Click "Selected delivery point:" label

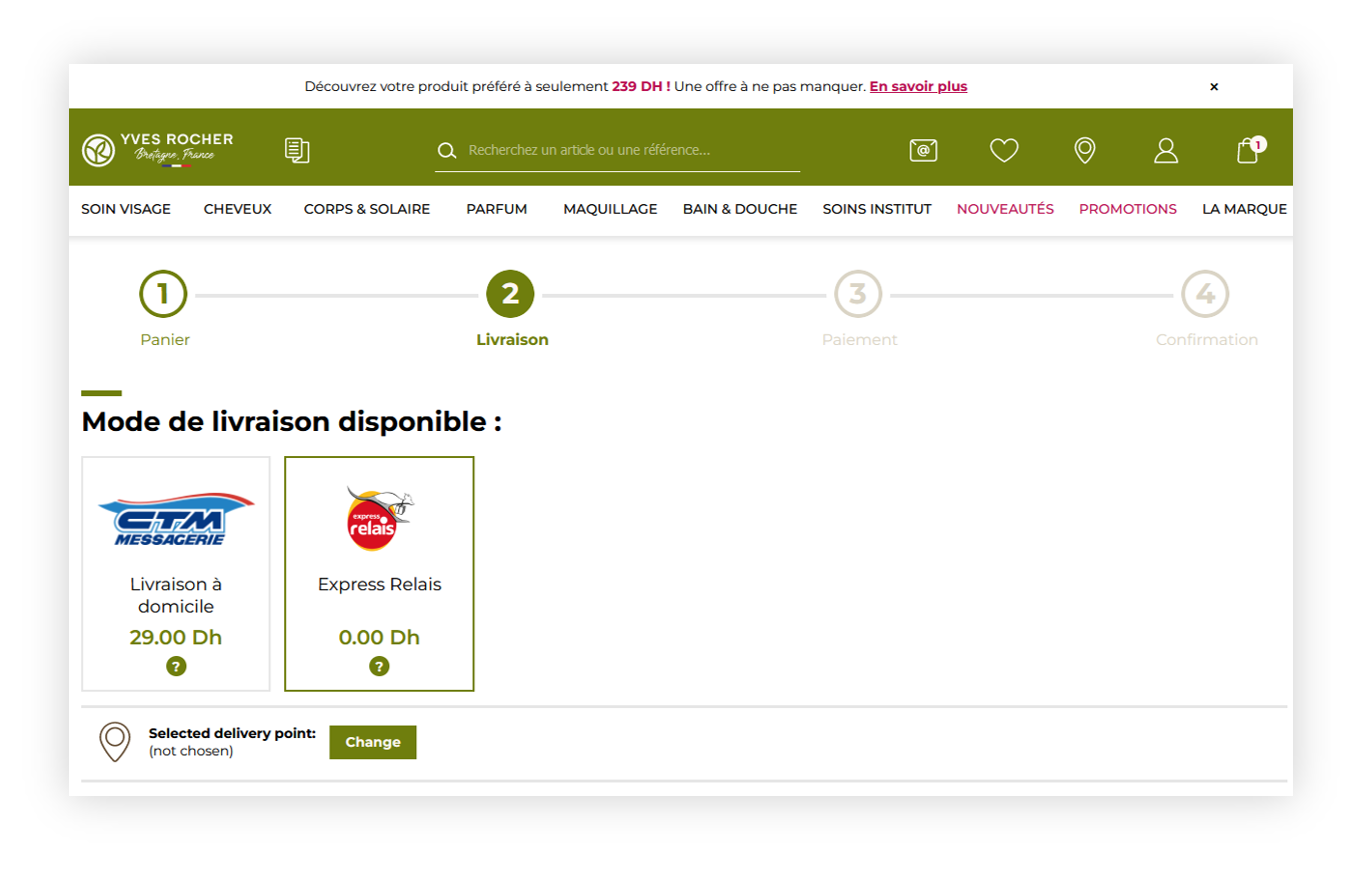232,734
